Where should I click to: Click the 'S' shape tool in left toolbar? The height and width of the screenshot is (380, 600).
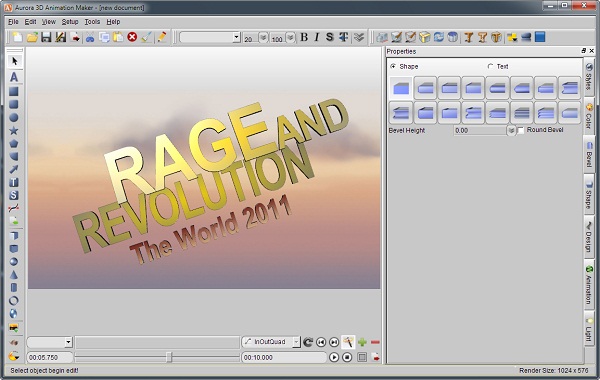tap(13, 195)
